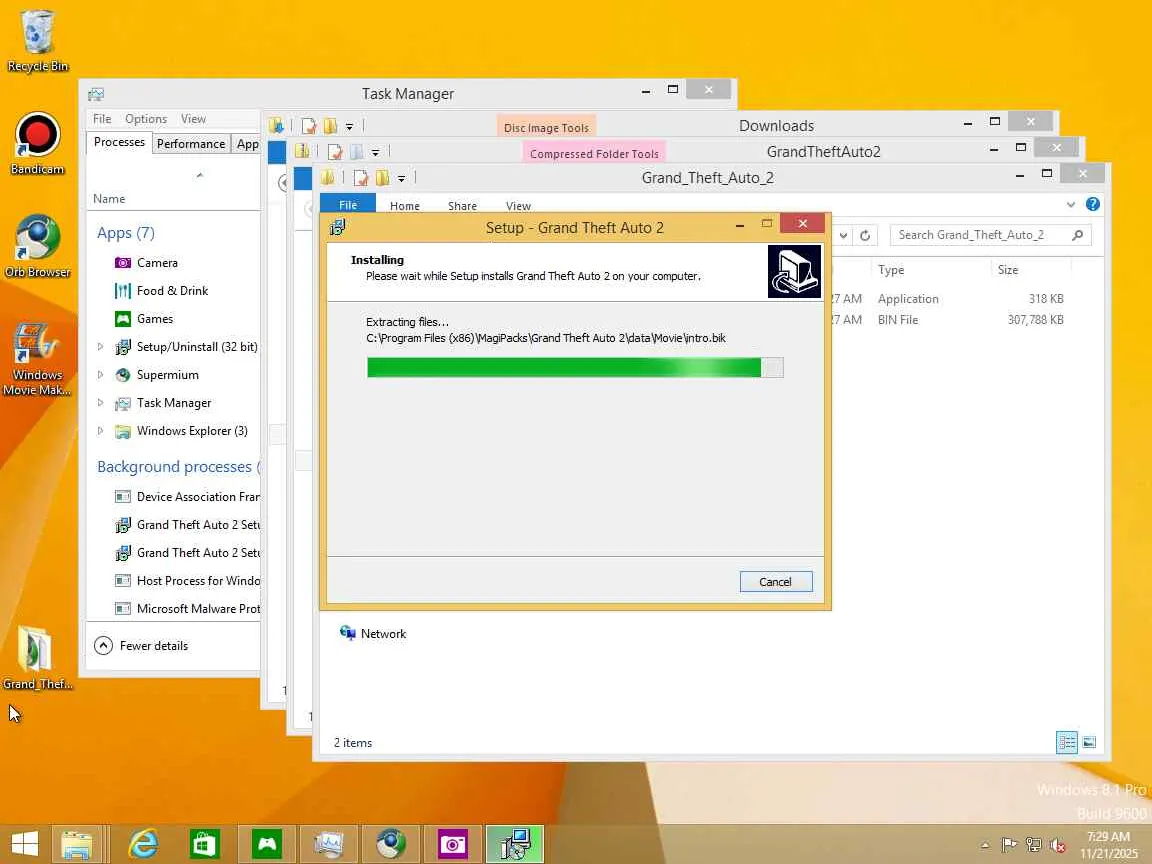Image resolution: width=1152 pixels, height=864 pixels.
Task: Click the Grand_Theft_Auto_2 window Help icon
Action: (1092, 204)
